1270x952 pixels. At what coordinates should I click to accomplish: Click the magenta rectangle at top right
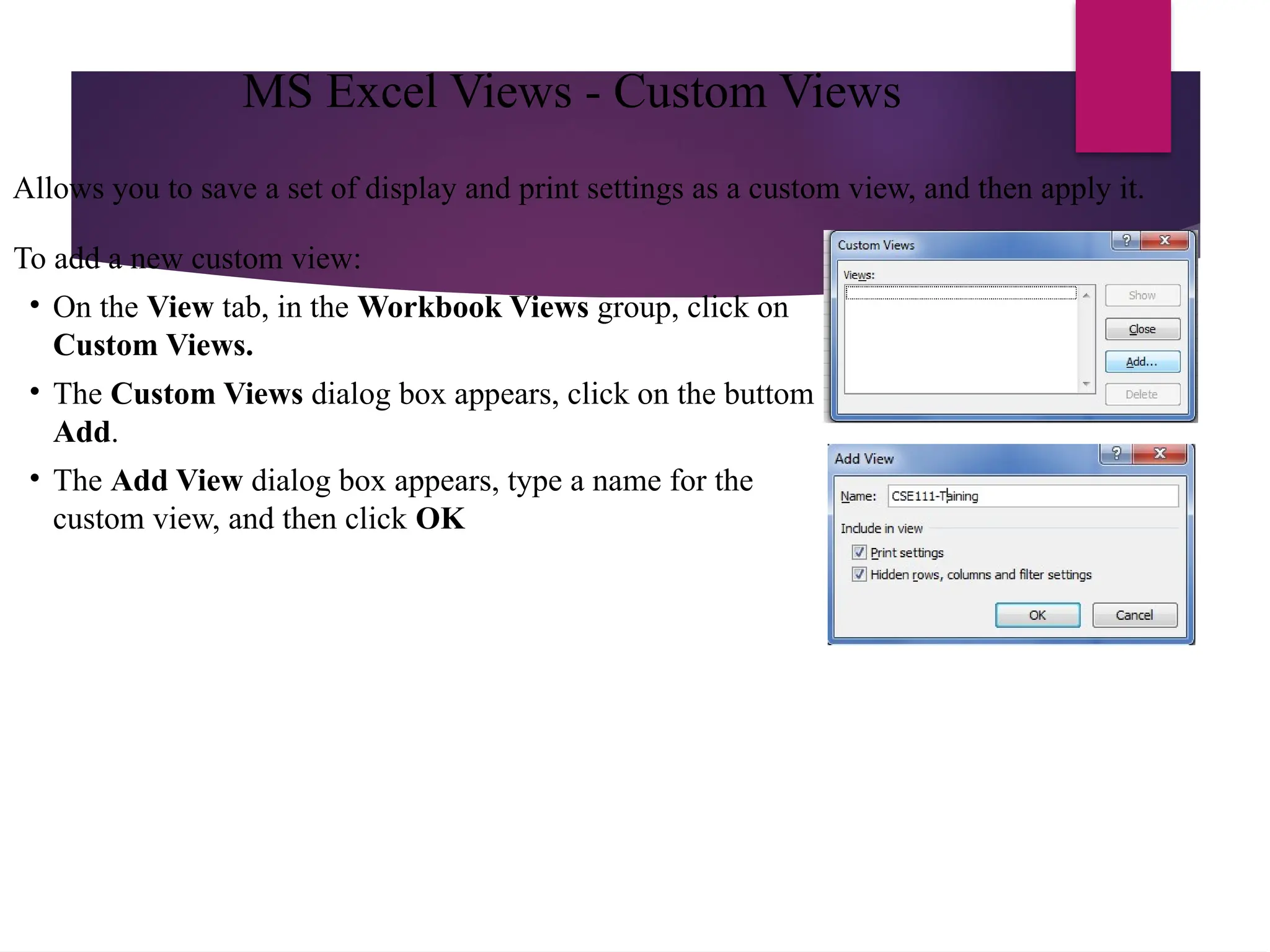(x=1123, y=76)
